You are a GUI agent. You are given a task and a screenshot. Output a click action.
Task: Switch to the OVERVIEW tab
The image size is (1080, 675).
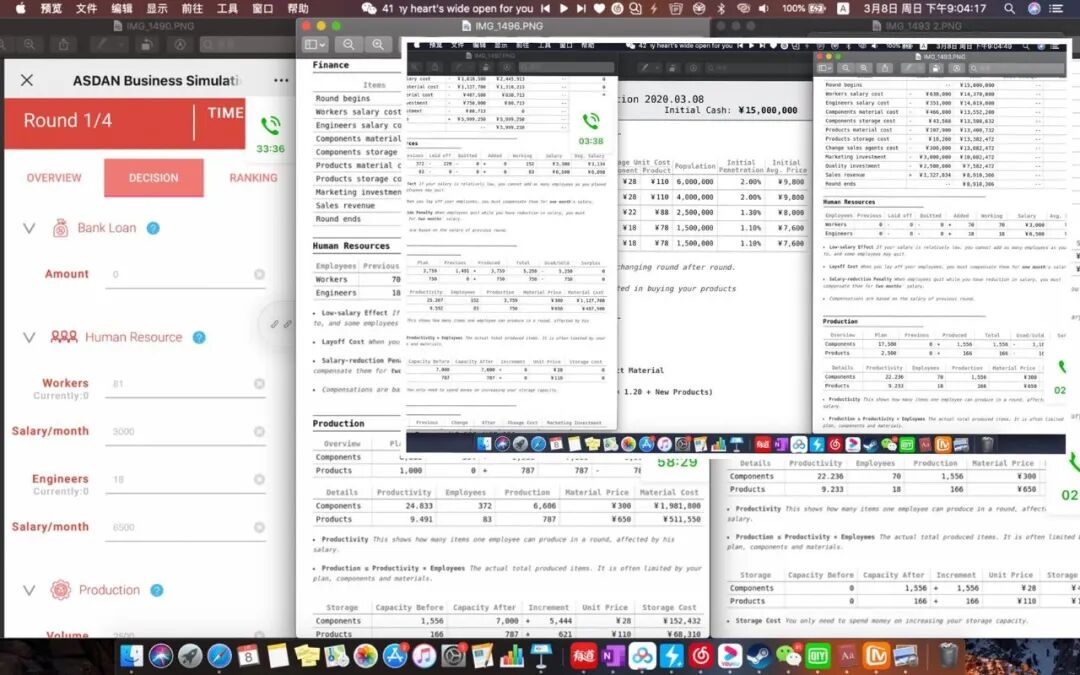pos(54,178)
